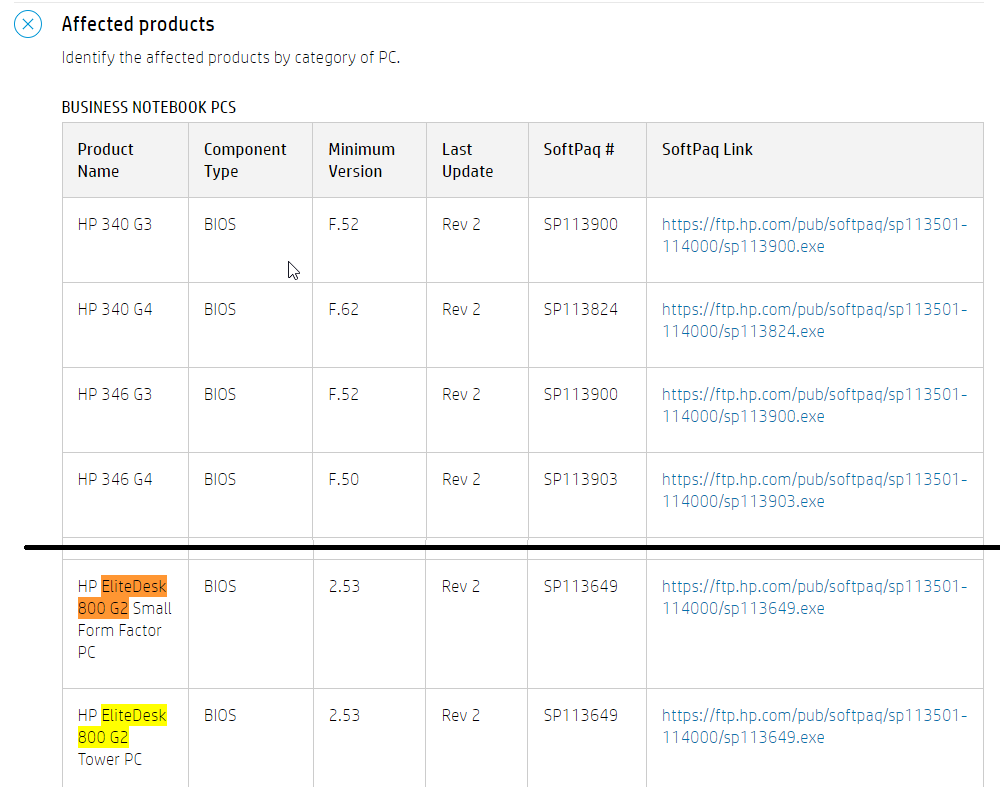Viewport: 1000px width, 788px height.
Task: Click Rev 2 in the HP 346 G4 row
Action: tap(461, 479)
